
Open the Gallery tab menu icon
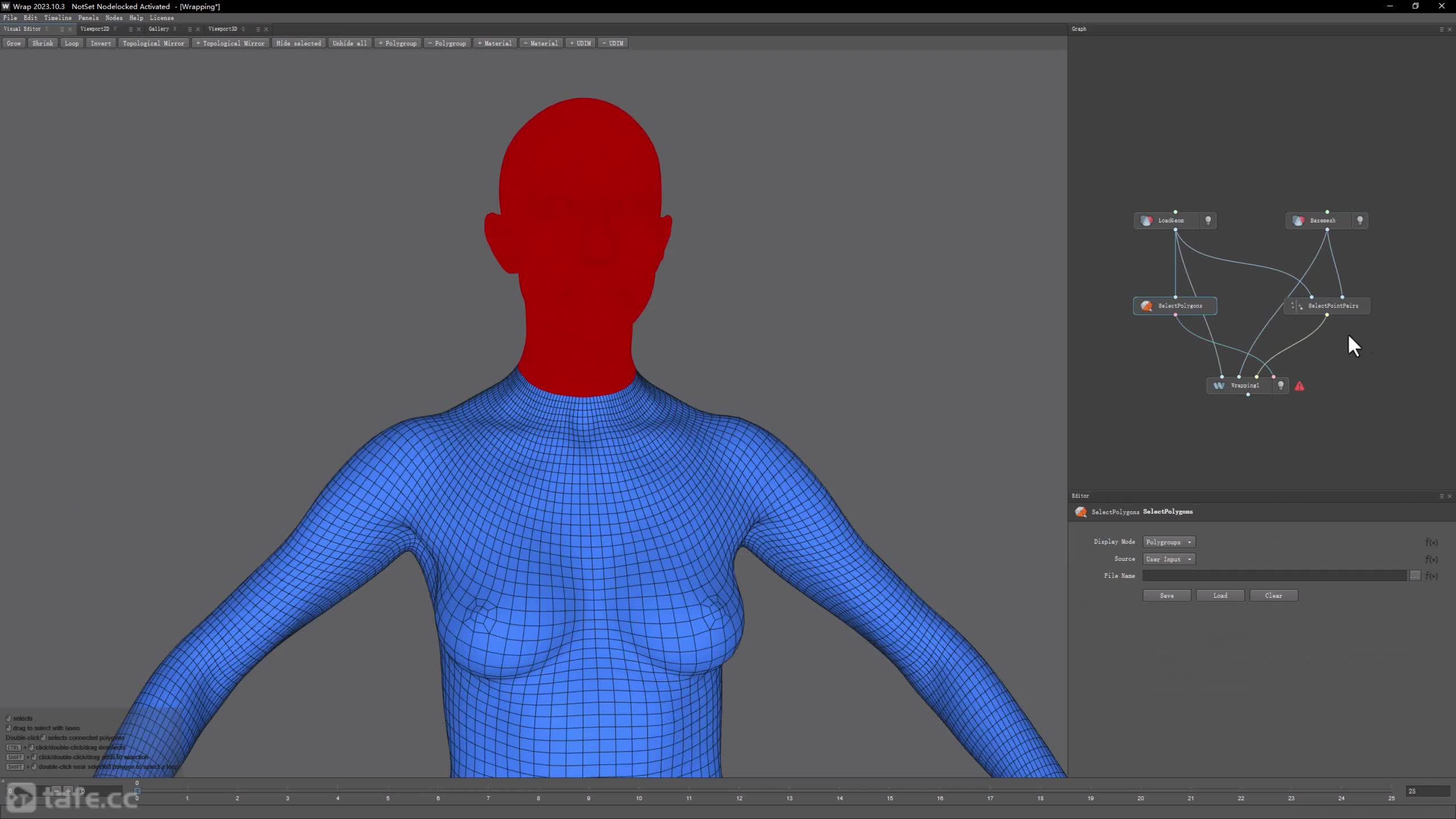click(x=190, y=29)
